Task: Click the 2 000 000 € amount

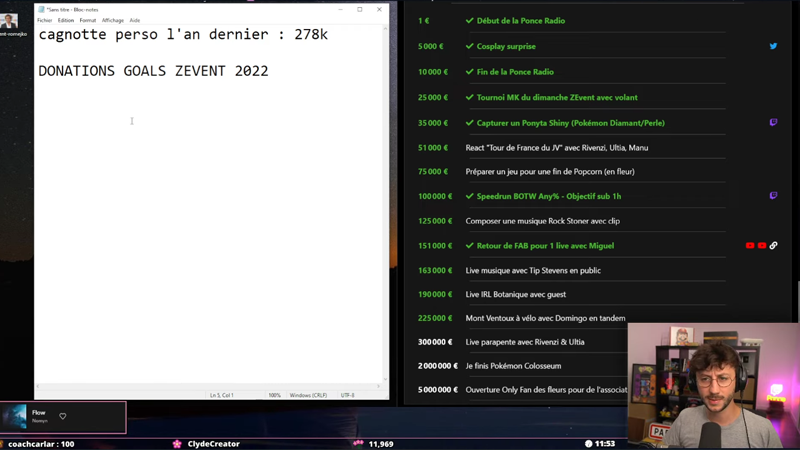Action: (x=438, y=366)
